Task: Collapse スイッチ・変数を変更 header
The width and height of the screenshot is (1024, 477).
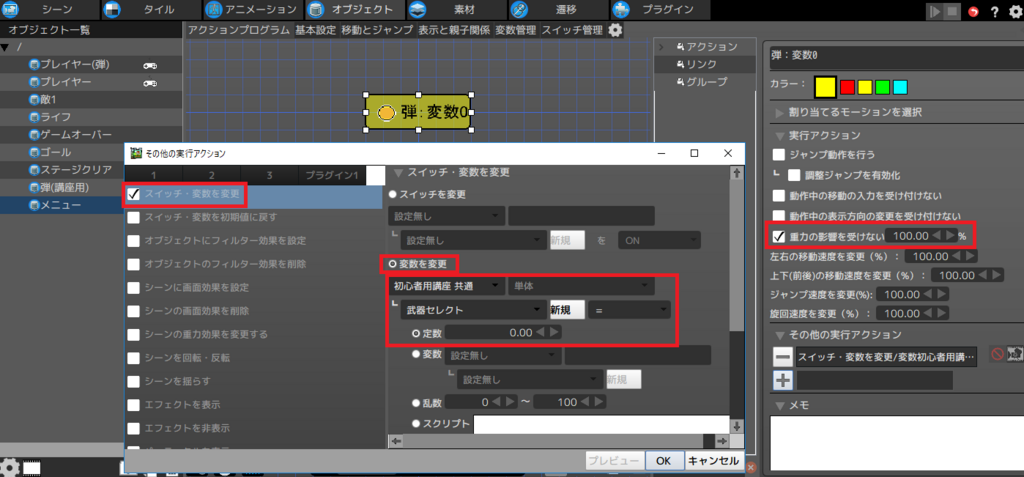Action: coord(399,173)
